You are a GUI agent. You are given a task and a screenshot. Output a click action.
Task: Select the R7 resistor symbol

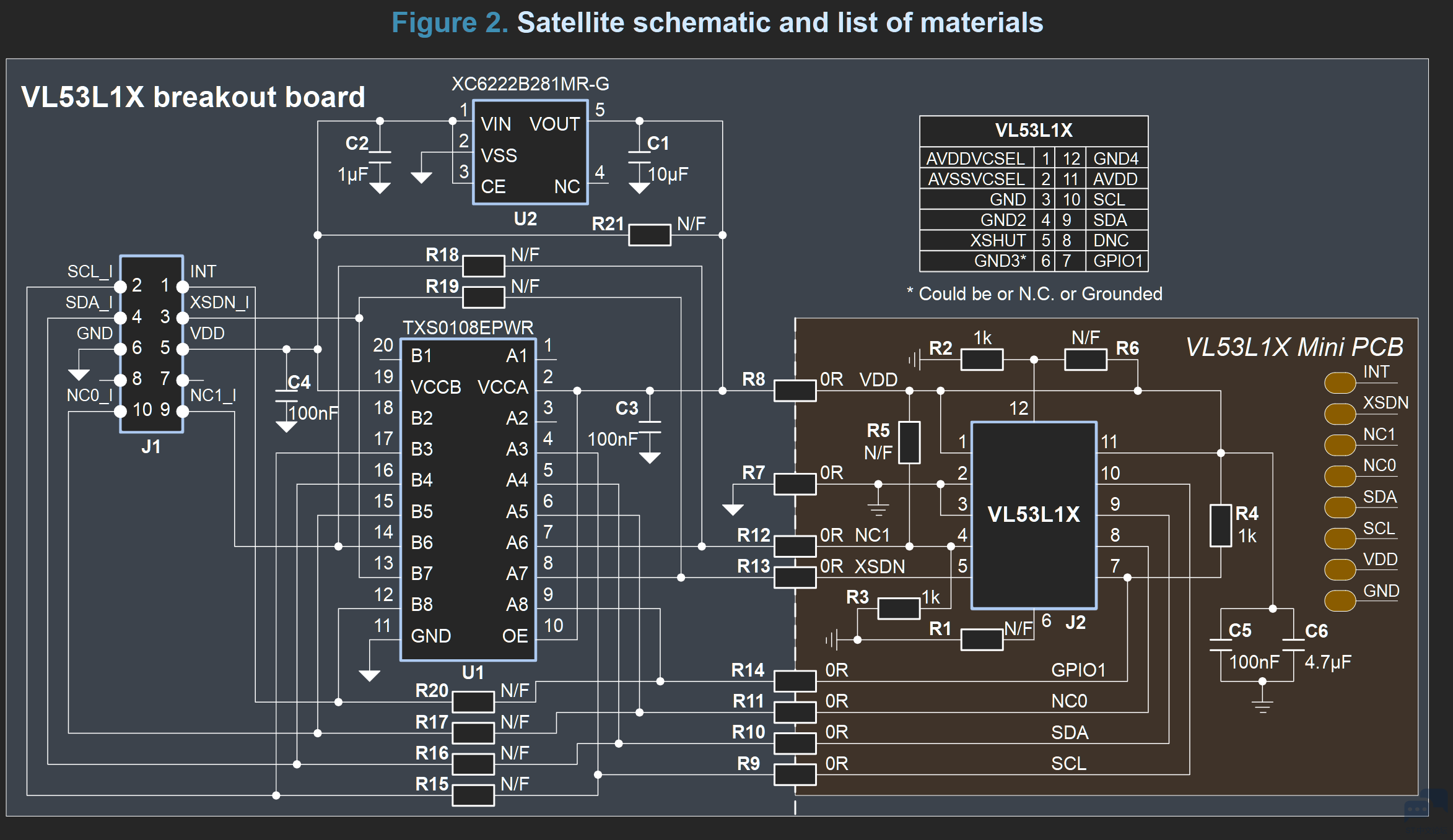pos(795,484)
